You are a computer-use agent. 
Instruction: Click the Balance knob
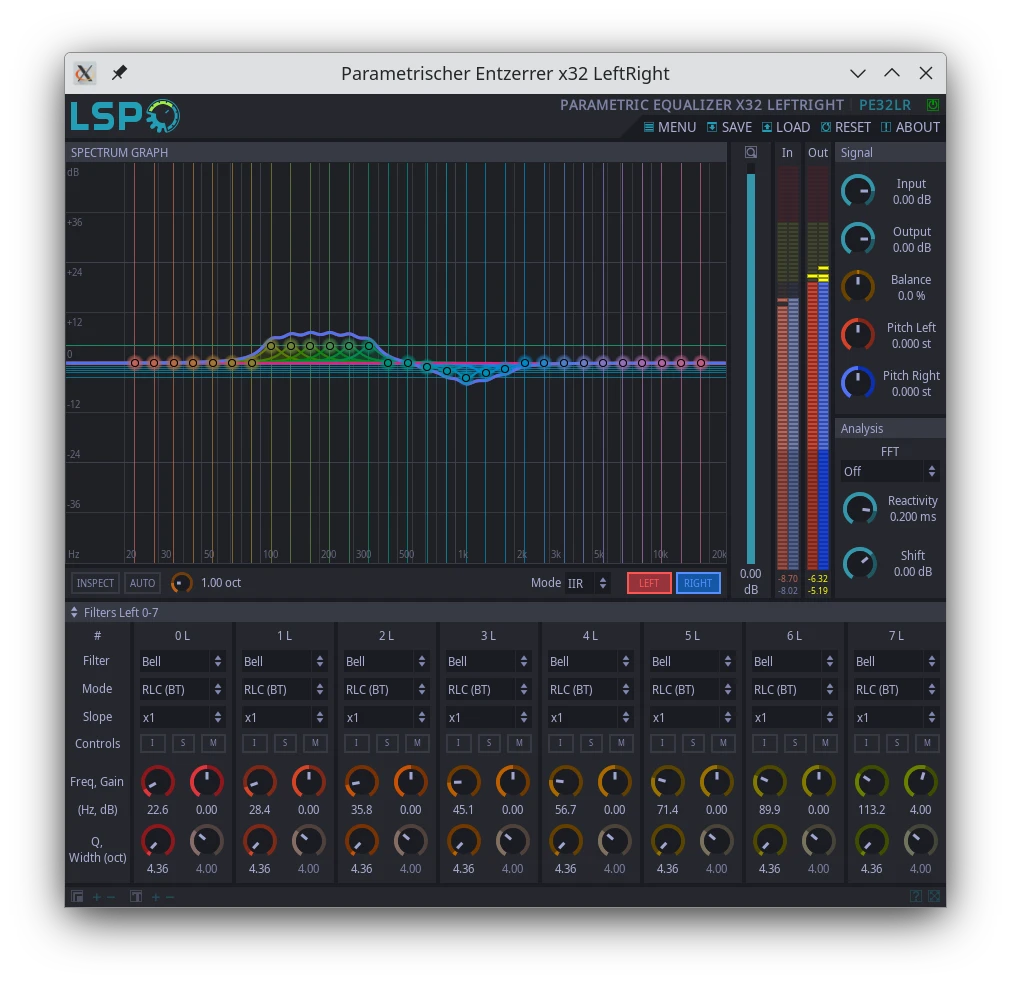coord(858,287)
